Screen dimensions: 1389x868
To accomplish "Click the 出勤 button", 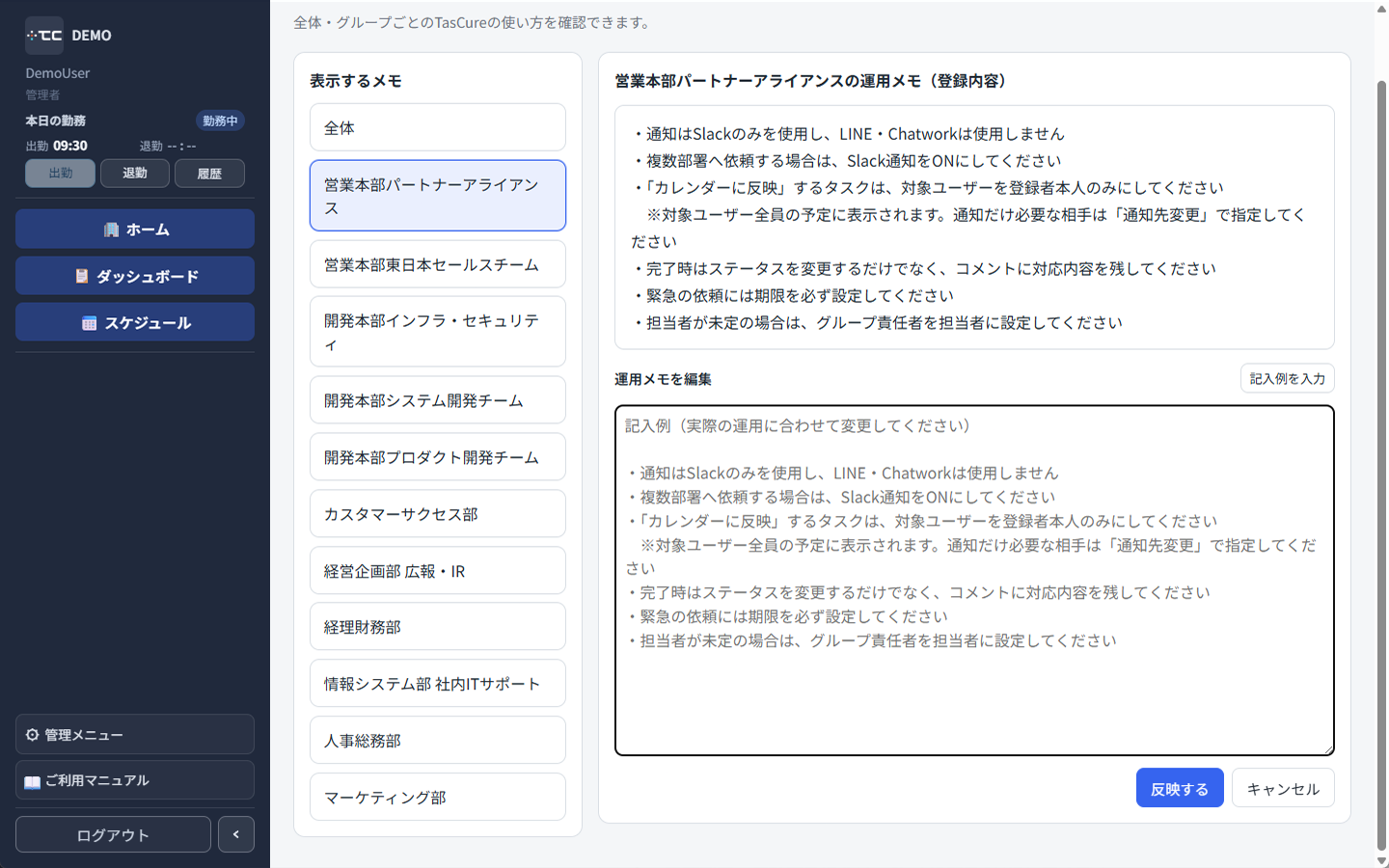I will [x=61, y=174].
